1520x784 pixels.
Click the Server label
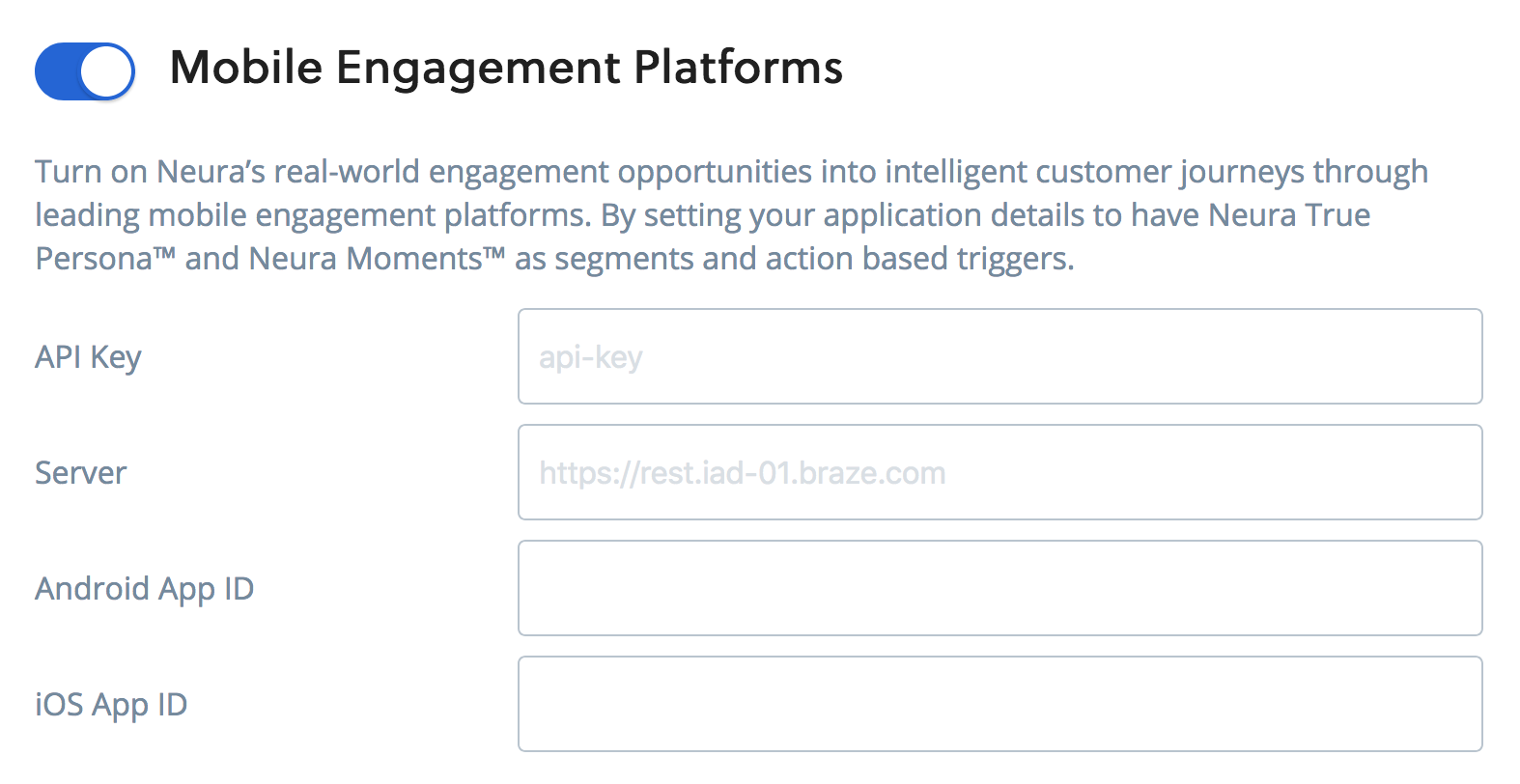80,473
